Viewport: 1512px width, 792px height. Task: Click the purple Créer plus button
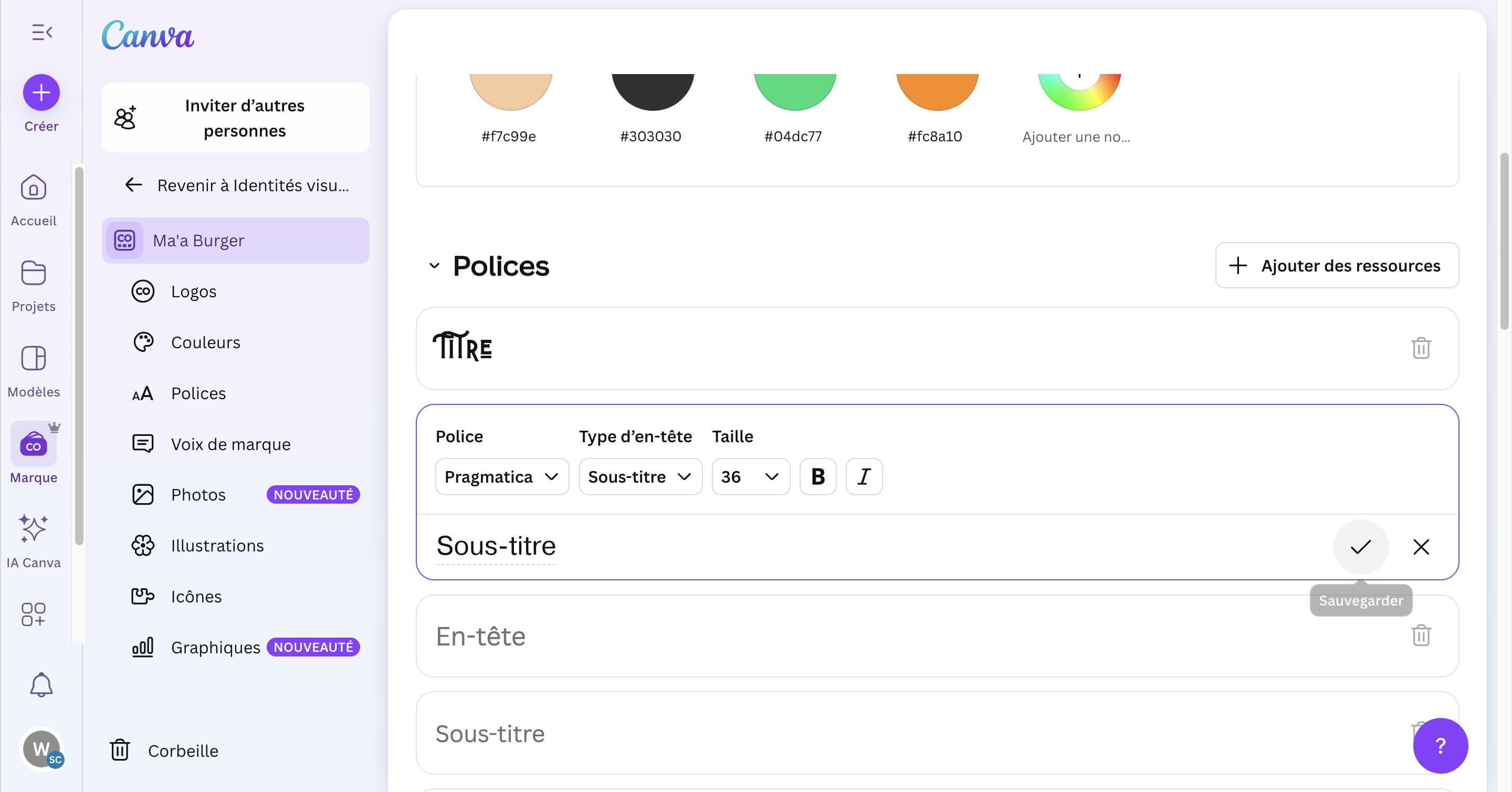41,92
